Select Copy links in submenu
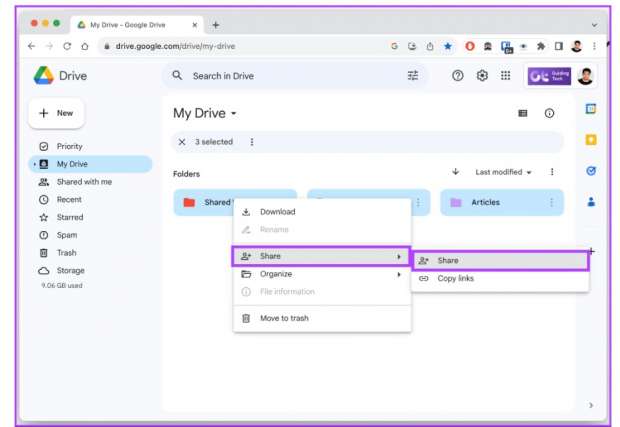 coord(455,279)
